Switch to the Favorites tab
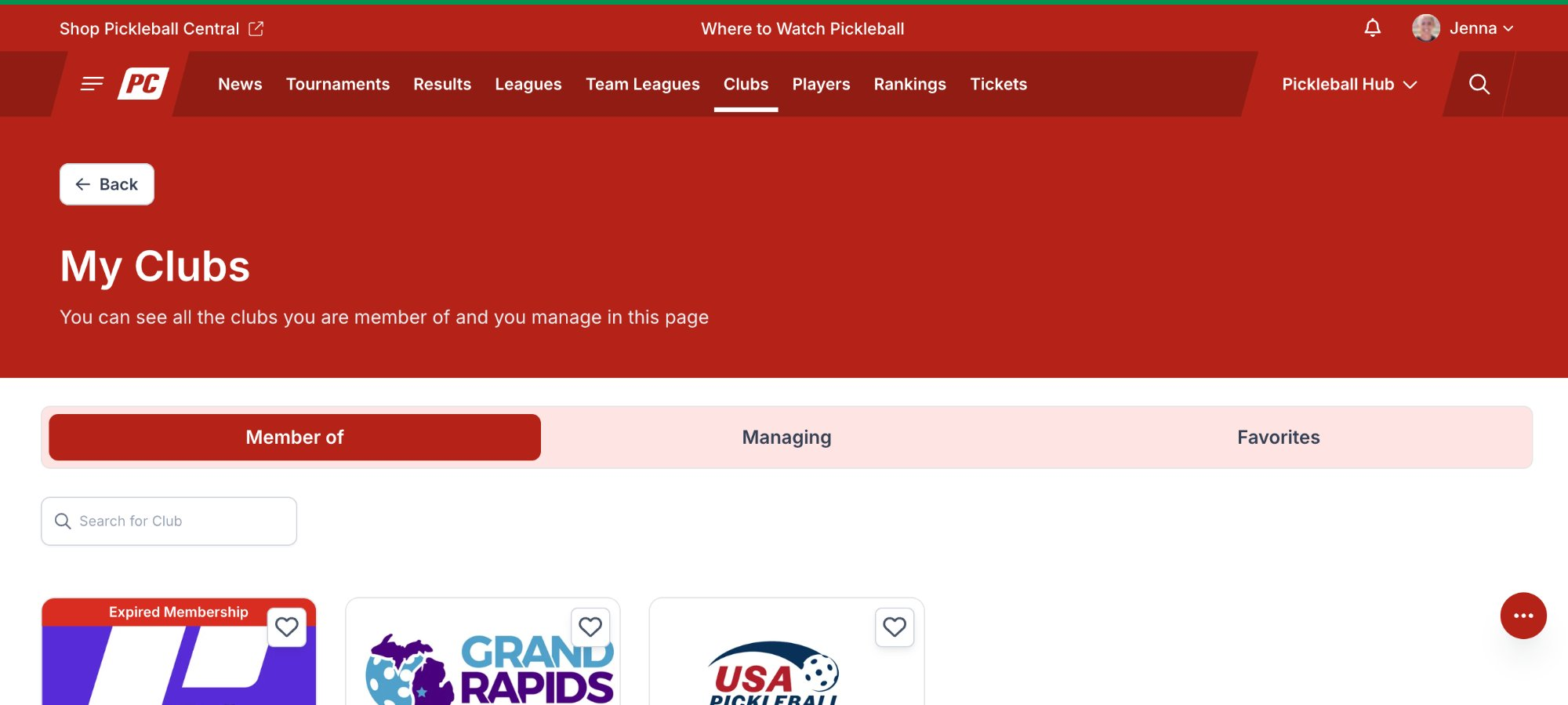This screenshot has width=1568, height=705. point(1279,438)
